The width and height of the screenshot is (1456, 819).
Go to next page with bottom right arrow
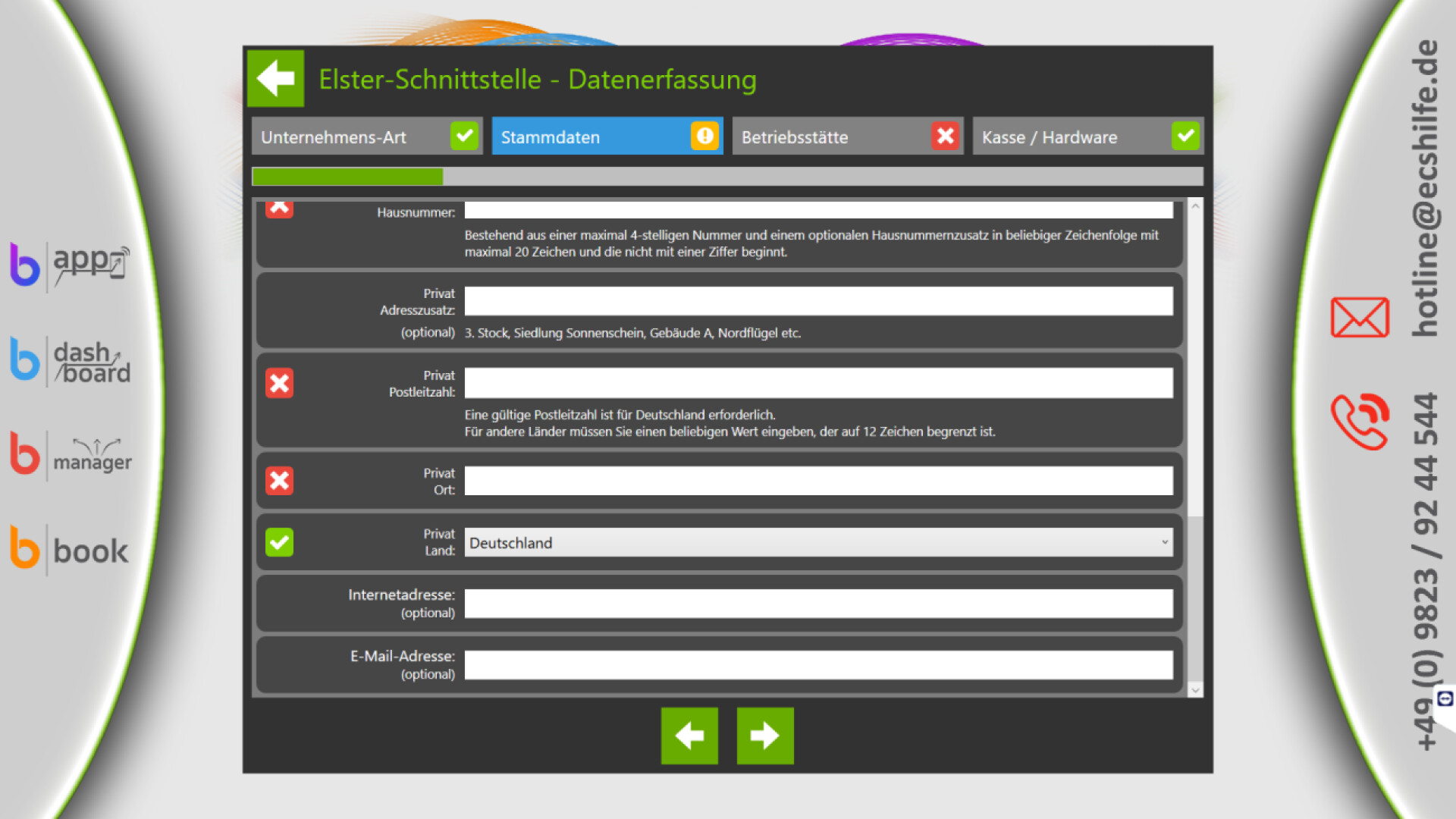tap(765, 736)
